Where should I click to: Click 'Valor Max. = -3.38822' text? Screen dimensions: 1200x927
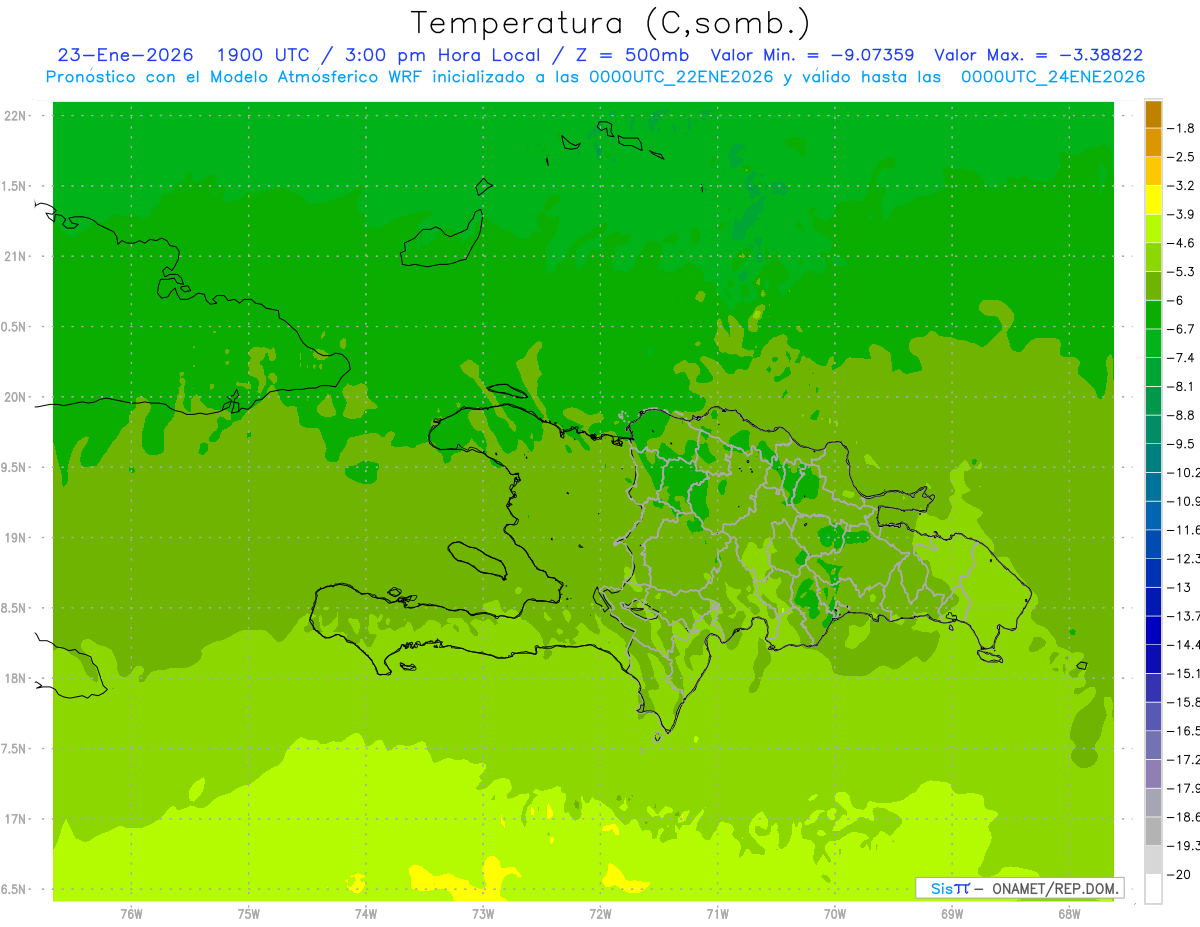[x=1038, y=55]
